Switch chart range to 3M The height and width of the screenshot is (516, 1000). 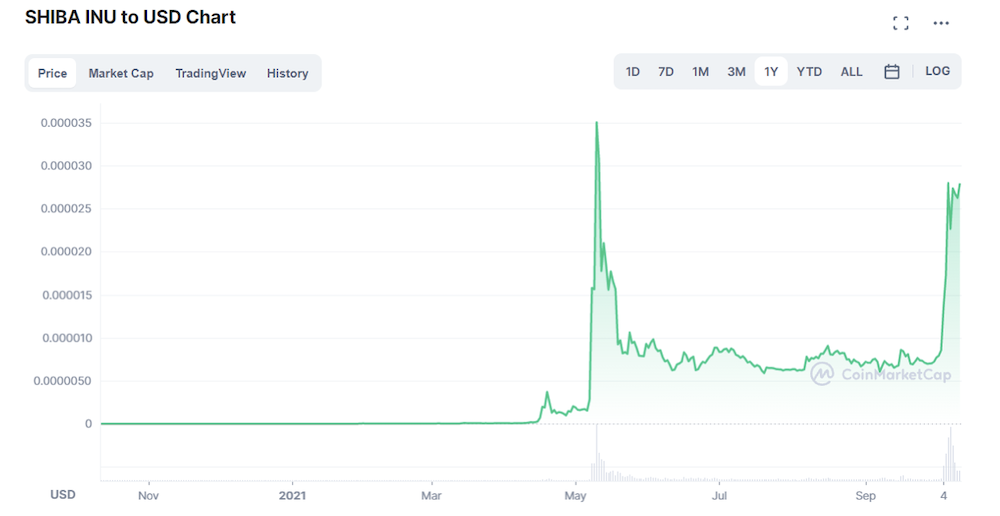(x=736, y=71)
